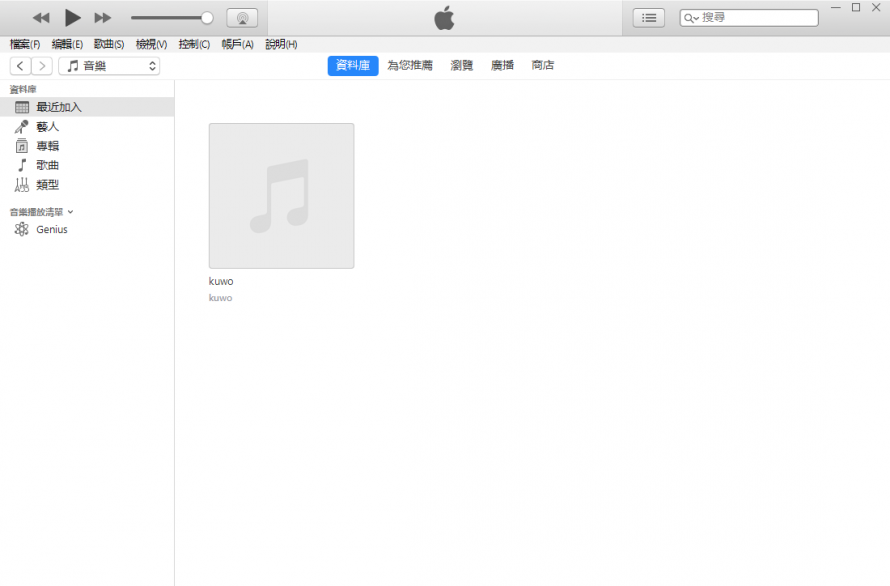This screenshot has width=890, height=586.
Task: Minimize the iTunes window
Action: 836,7
